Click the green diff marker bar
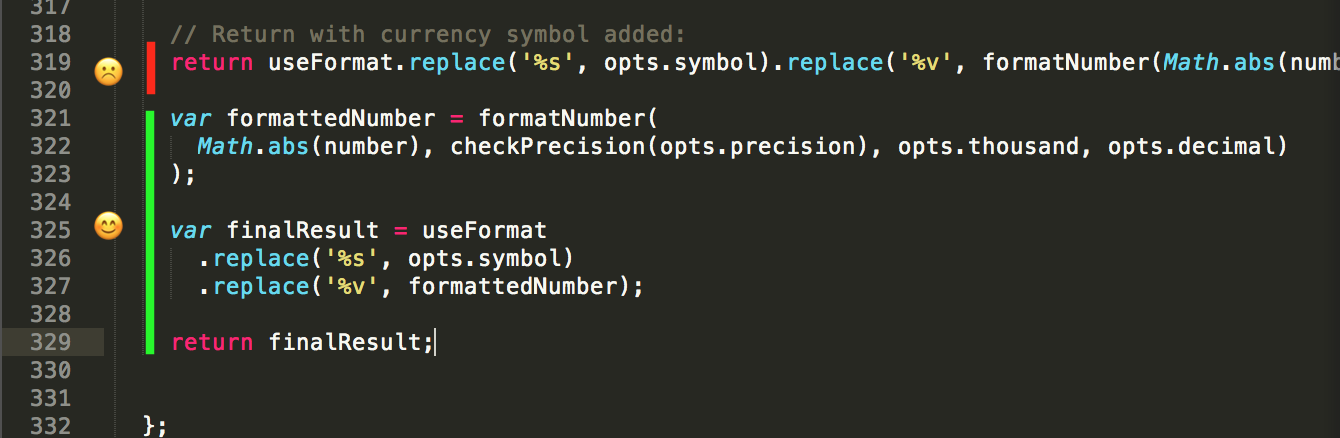The width and height of the screenshot is (1340, 438). tap(150, 231)
